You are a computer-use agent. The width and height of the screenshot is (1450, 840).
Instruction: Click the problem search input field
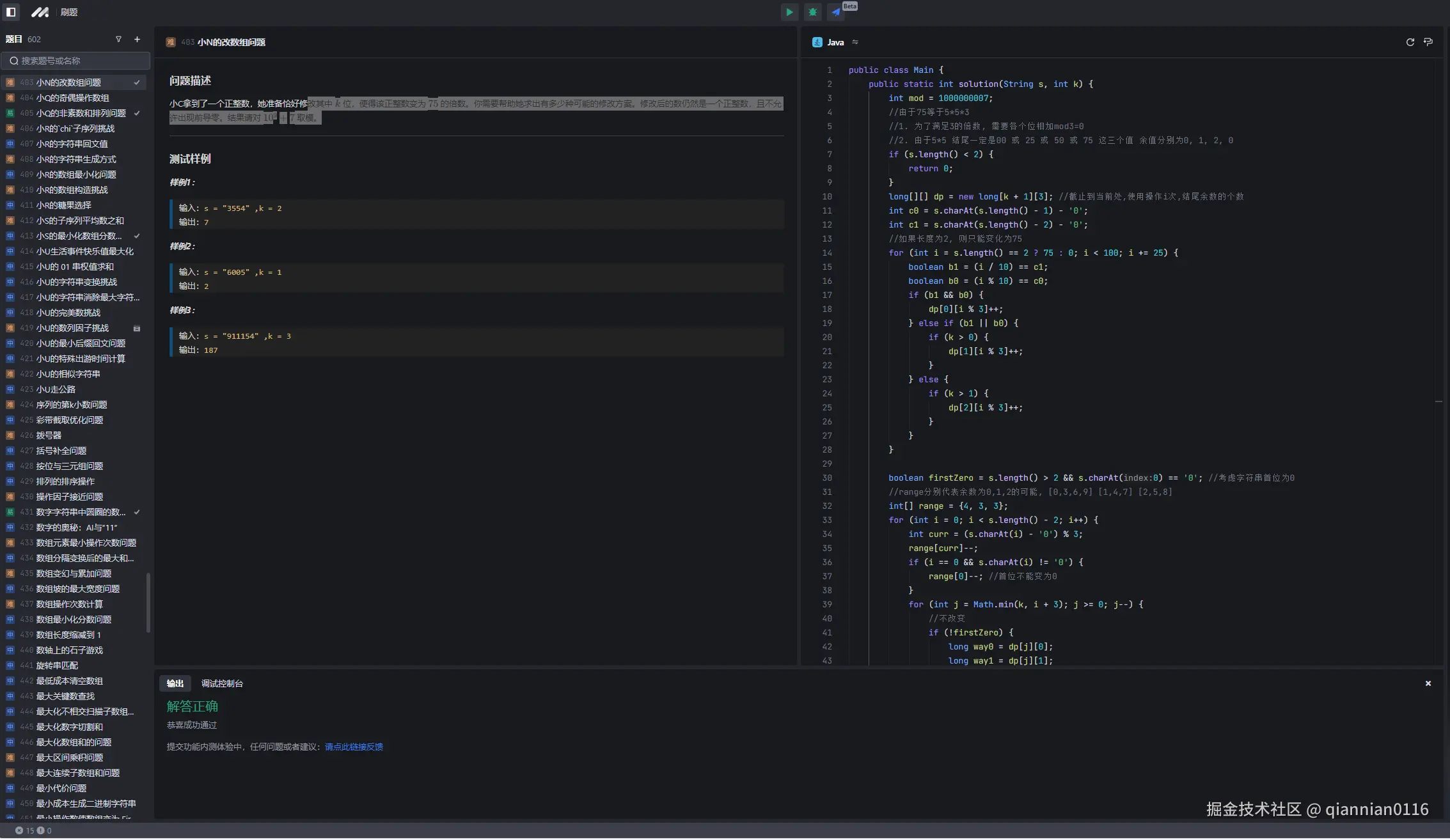75,61
